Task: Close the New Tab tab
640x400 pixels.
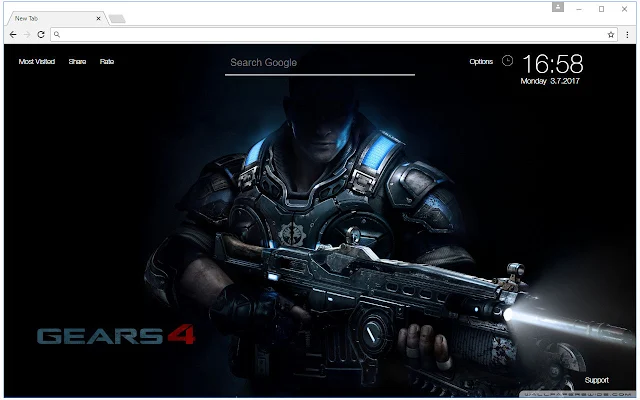Action: point(98,18)
